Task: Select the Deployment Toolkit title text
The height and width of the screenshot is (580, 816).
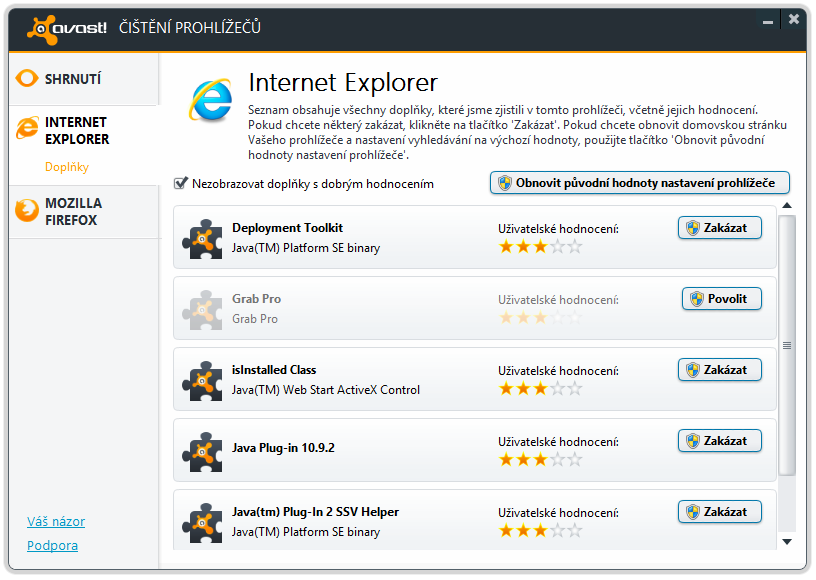Action: point(287,228)
